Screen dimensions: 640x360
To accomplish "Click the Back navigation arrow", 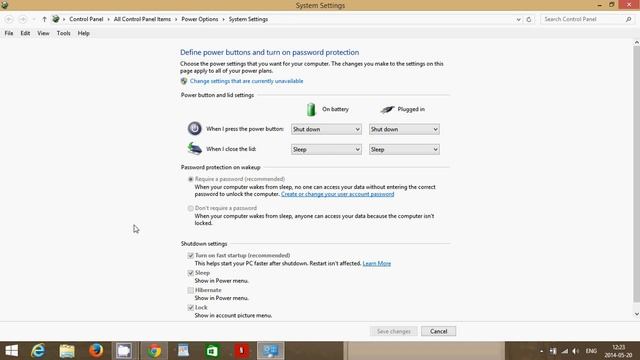I will point(9,19).
